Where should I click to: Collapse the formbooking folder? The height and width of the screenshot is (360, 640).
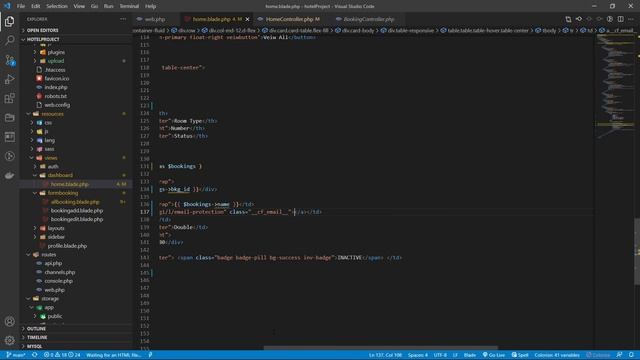[x=62, y=193]
